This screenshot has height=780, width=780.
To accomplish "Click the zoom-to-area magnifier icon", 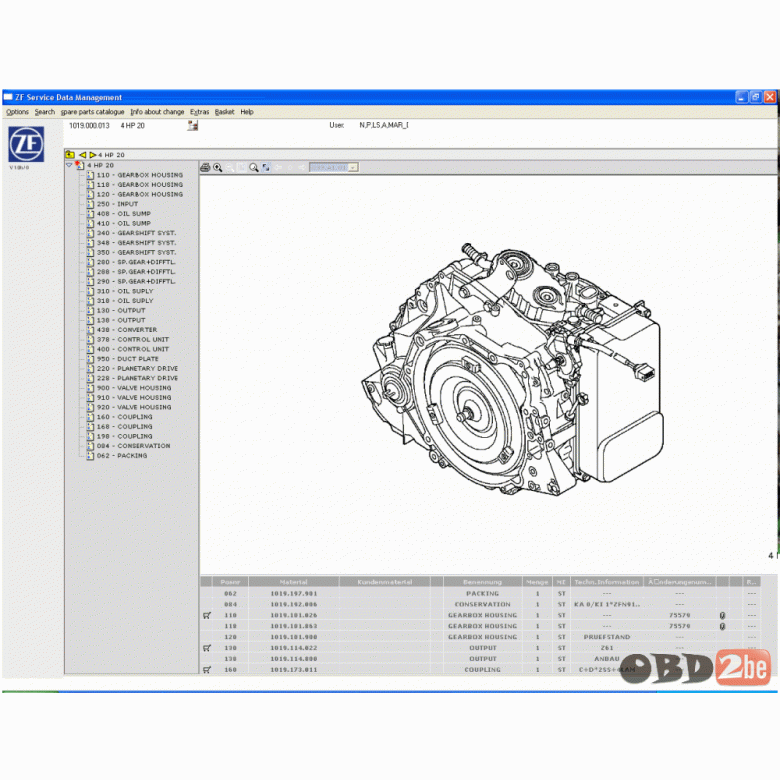I will (x=254, y=168).
